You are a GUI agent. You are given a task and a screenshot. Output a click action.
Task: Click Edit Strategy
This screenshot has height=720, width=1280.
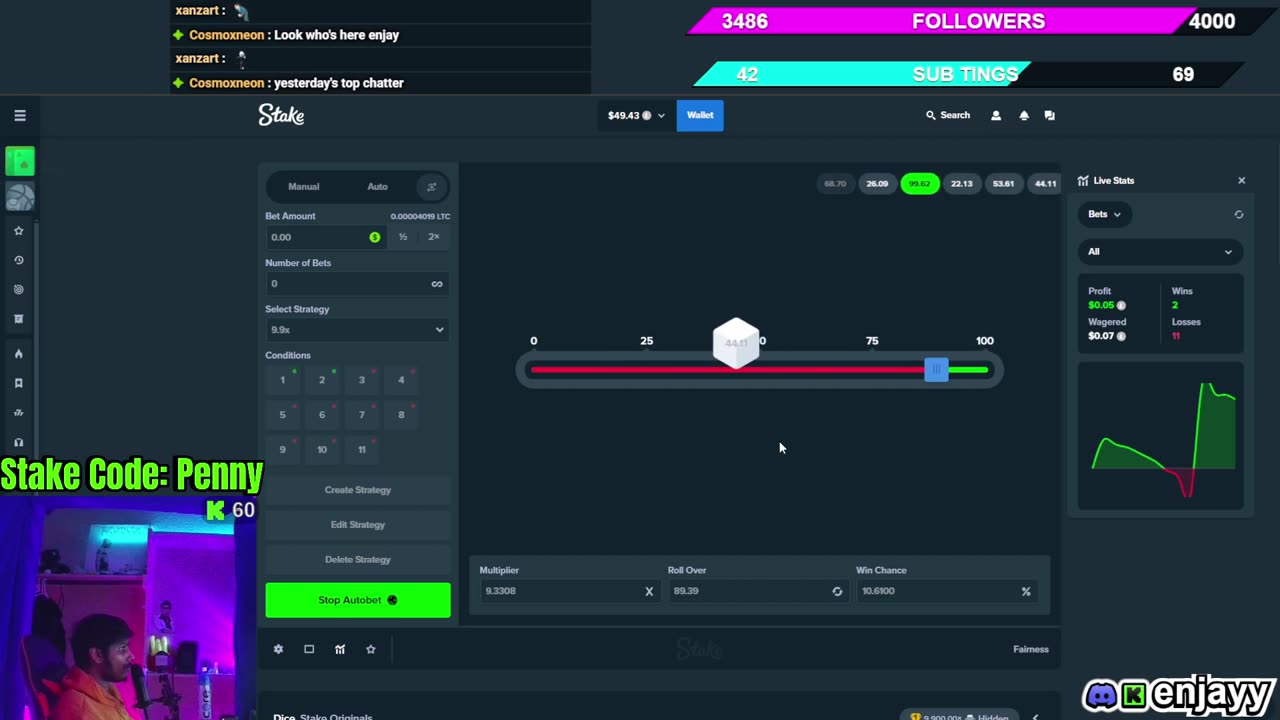(357, 525)
